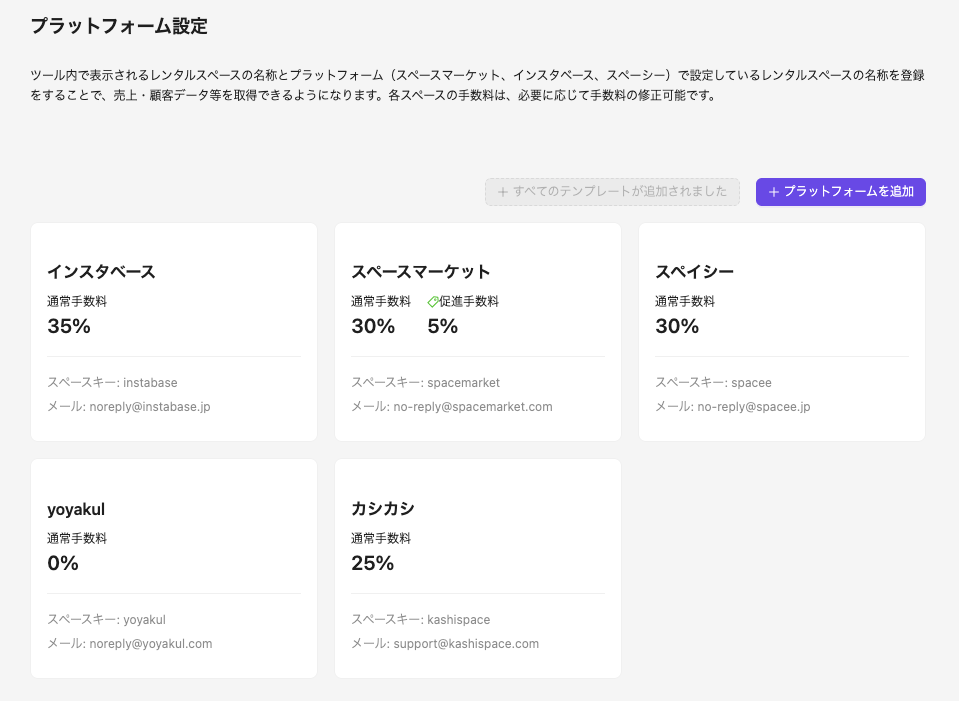Open the カシカシ platform card

(477, 568)
